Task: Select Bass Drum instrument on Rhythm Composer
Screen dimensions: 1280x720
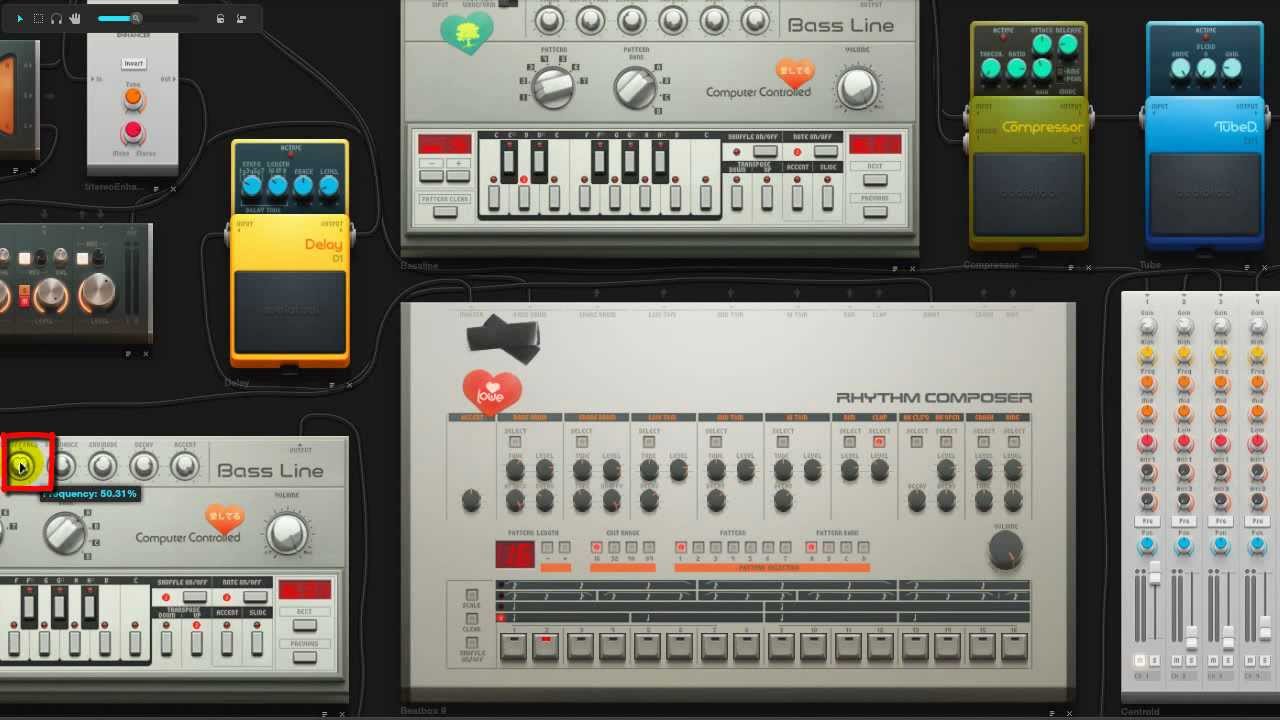Action: point(515,441)
